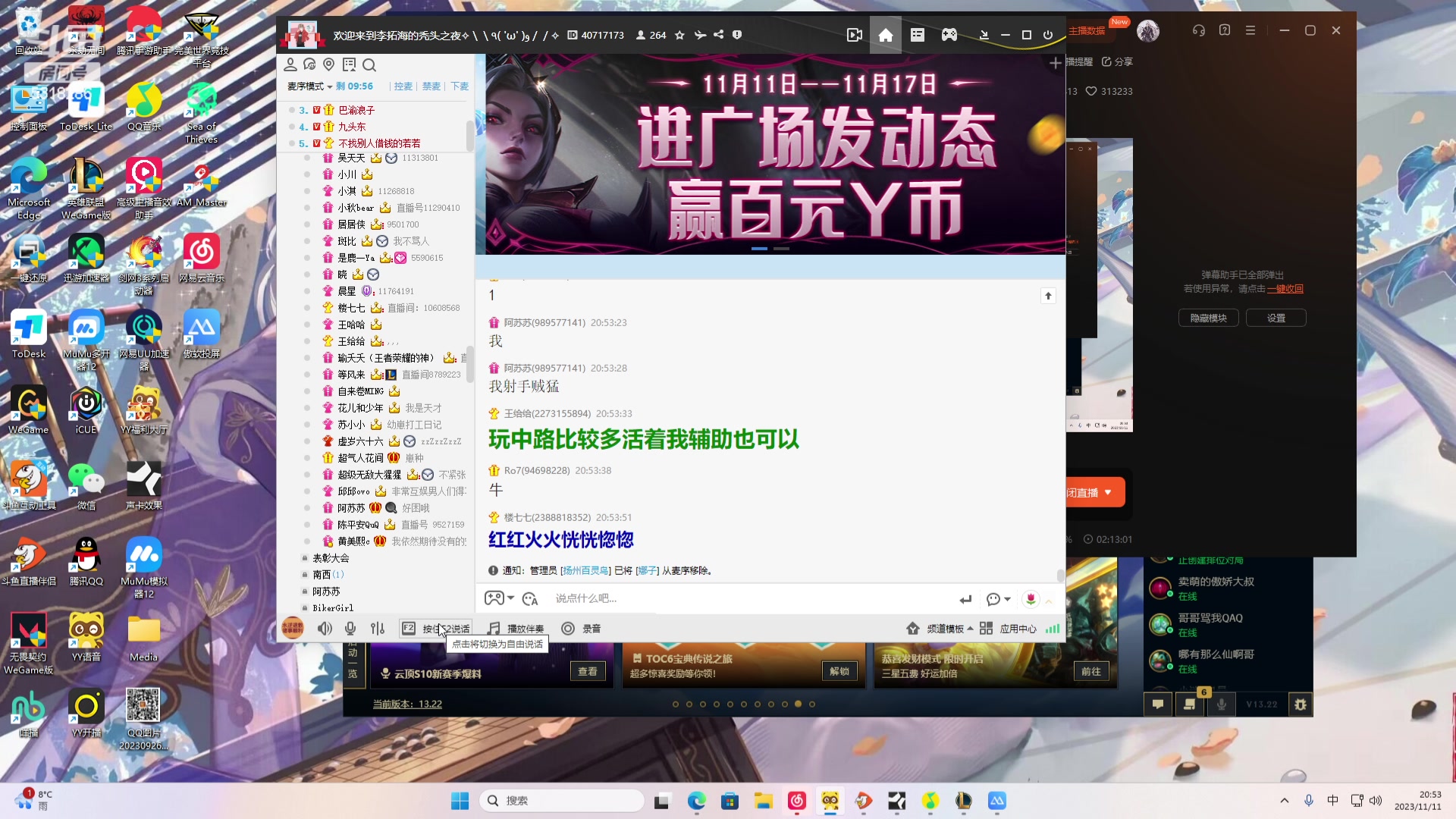
Task: Click the 扬州百灵鸟 admin name link
Action: pyautogui.click(x=585, y=571)
